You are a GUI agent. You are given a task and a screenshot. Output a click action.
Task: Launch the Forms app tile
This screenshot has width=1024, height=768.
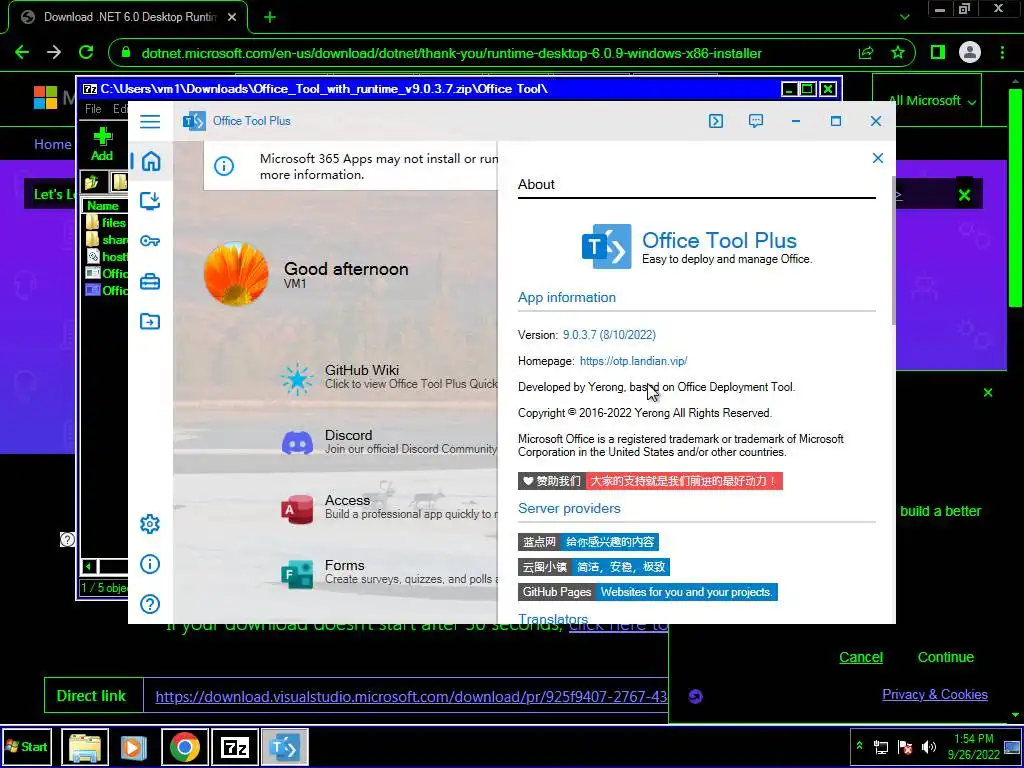pos(389,573)
